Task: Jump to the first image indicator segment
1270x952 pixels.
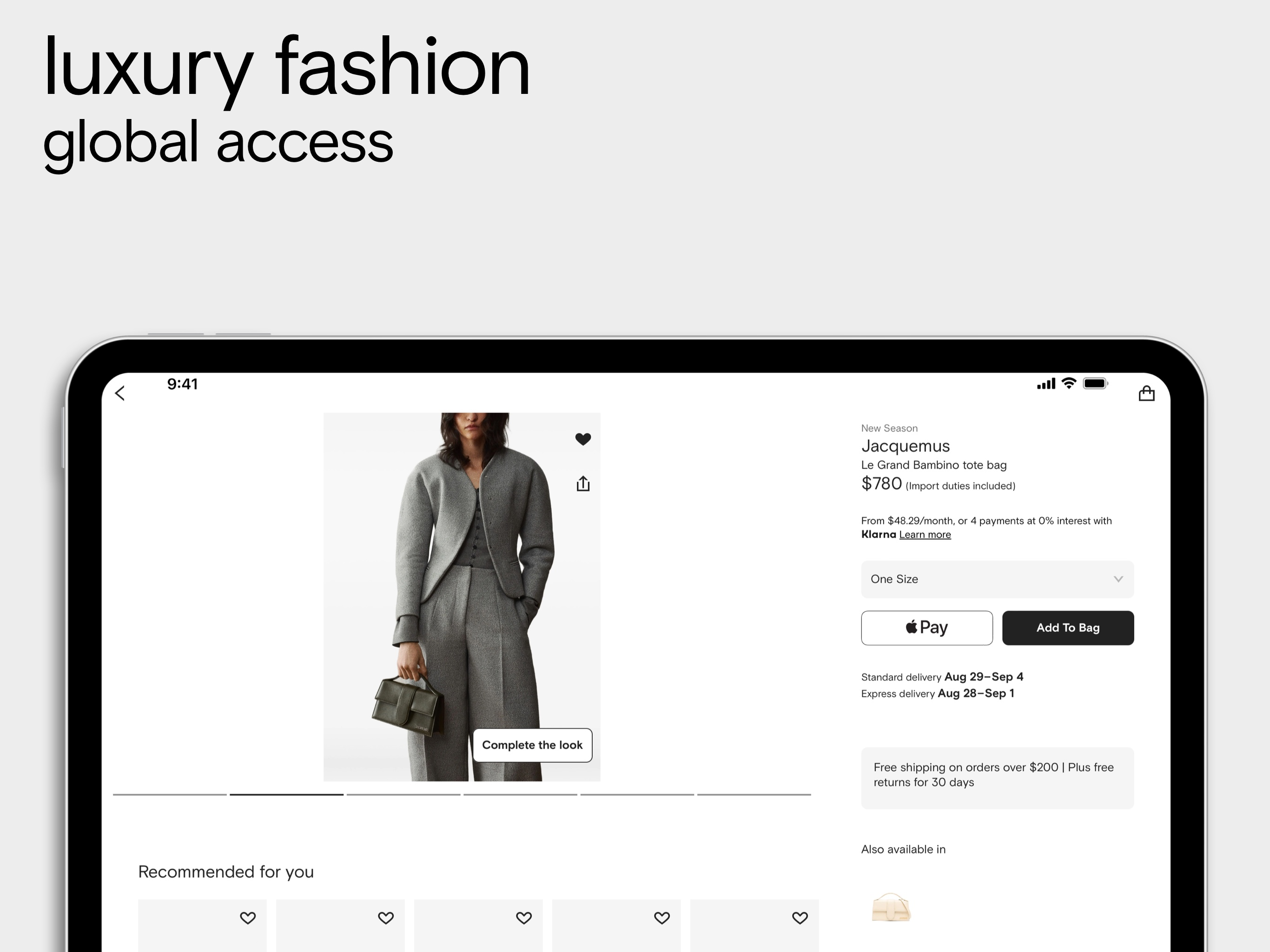Action: pyautogui.click(x=170, y=795)
